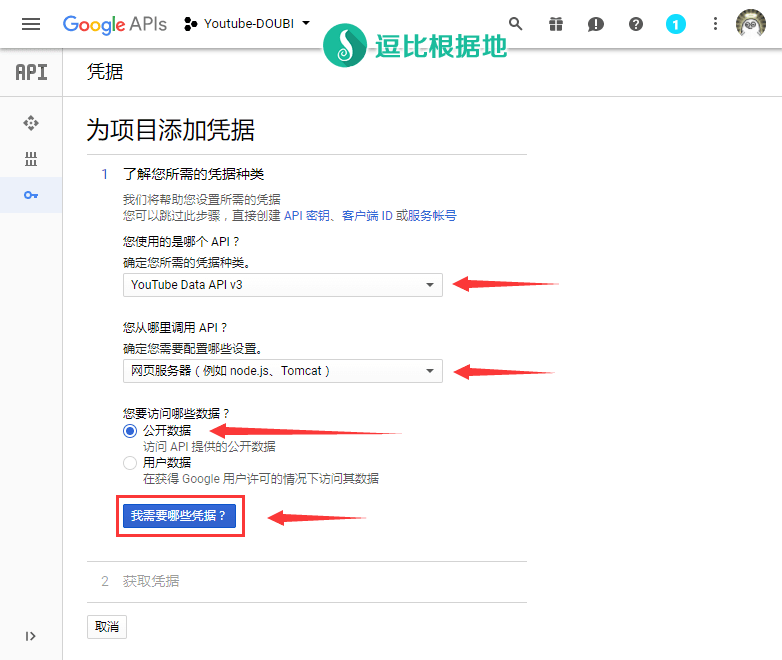Click the search magnifier icon
This screenshot has height=660, width=782.
coord(516,24)
